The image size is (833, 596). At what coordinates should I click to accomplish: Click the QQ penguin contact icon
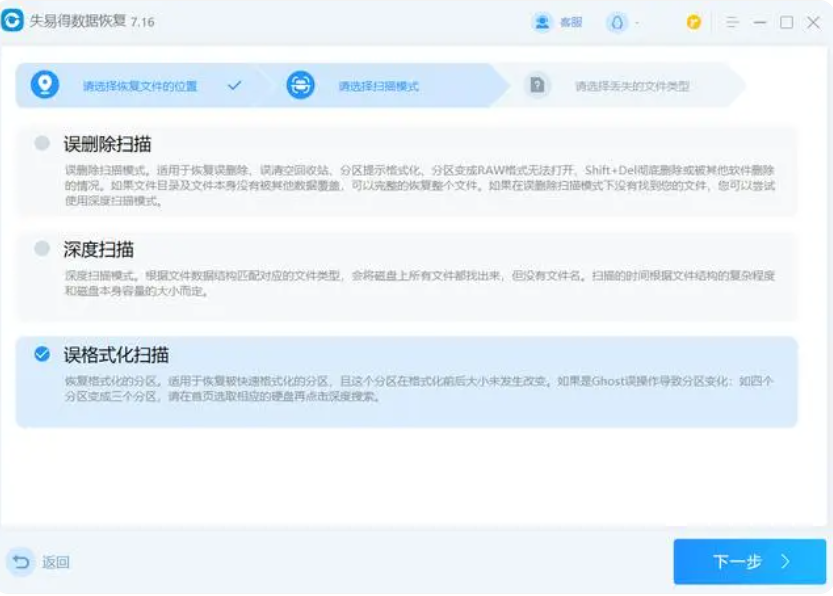(x=617, y=22)
